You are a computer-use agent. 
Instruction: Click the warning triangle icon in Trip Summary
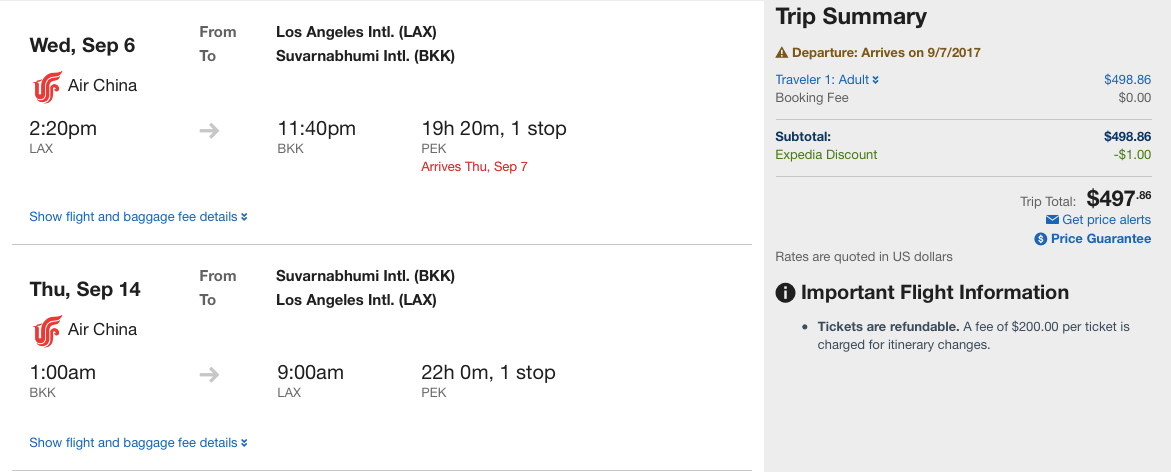[x=782, y=53]
